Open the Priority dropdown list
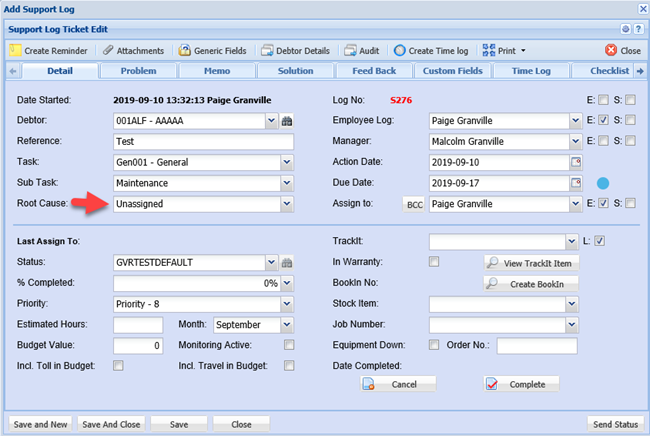Image resolution: width=650 pixels, height=436 pixels. click(286, 304)
